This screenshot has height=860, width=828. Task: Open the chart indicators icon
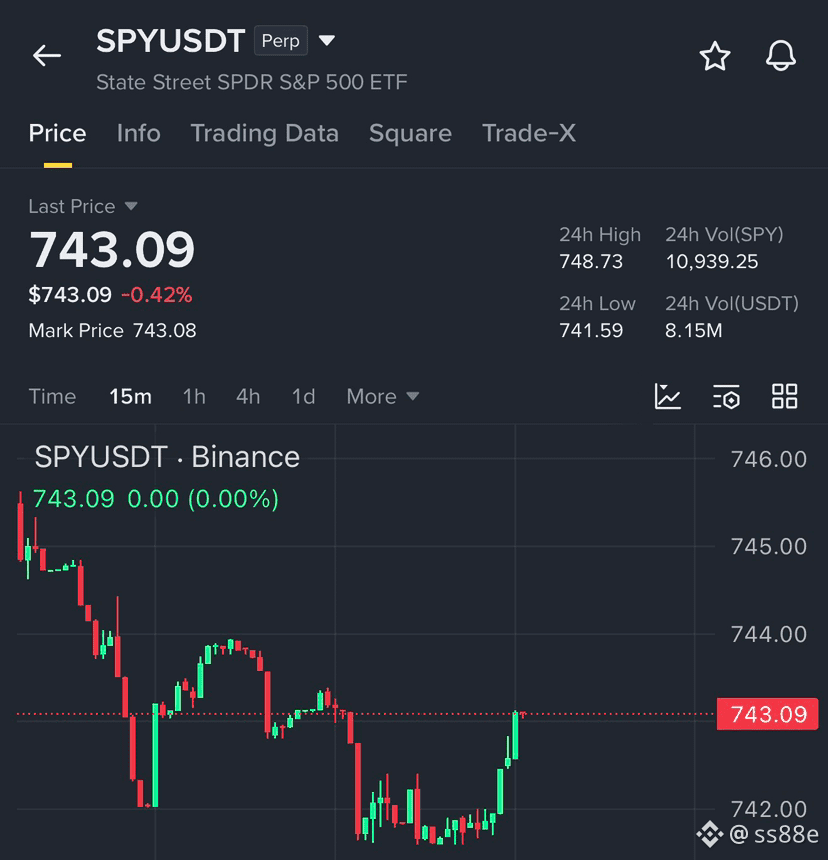click(x=668, y=396)
